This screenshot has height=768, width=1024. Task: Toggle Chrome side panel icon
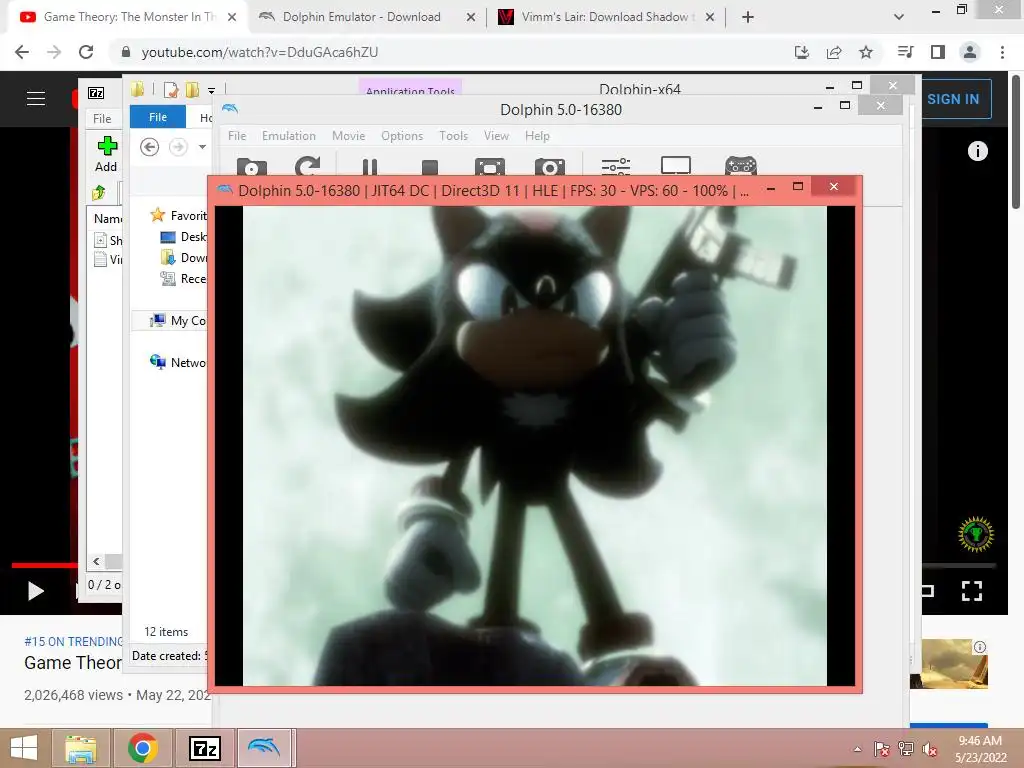click(938, 52)
